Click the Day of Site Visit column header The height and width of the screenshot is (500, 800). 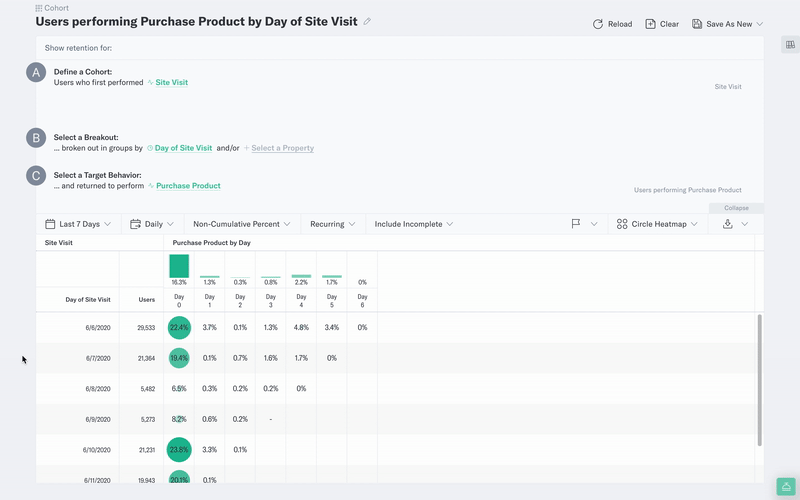coord(88,299)
